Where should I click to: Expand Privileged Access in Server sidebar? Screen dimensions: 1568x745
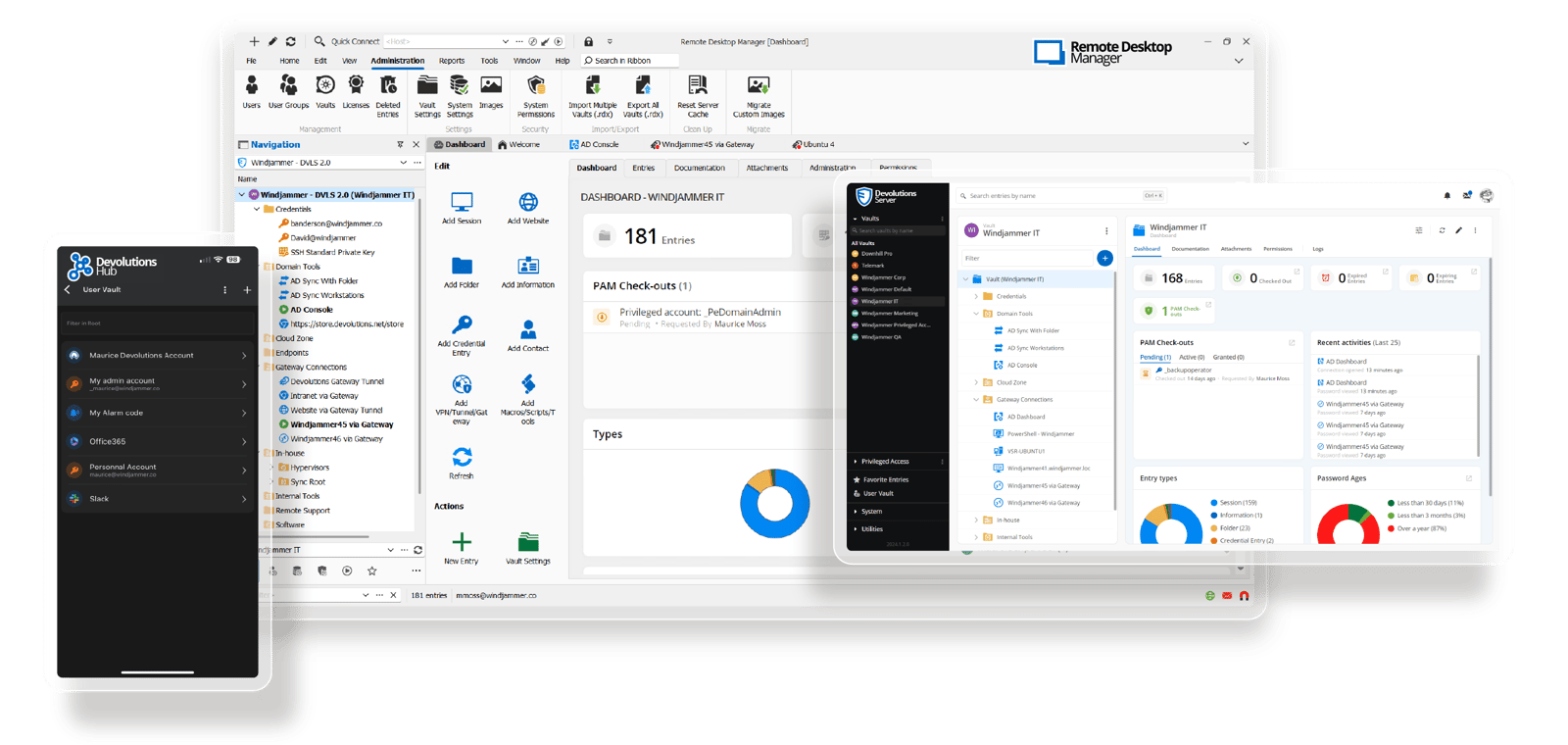[x=856, y=462]
